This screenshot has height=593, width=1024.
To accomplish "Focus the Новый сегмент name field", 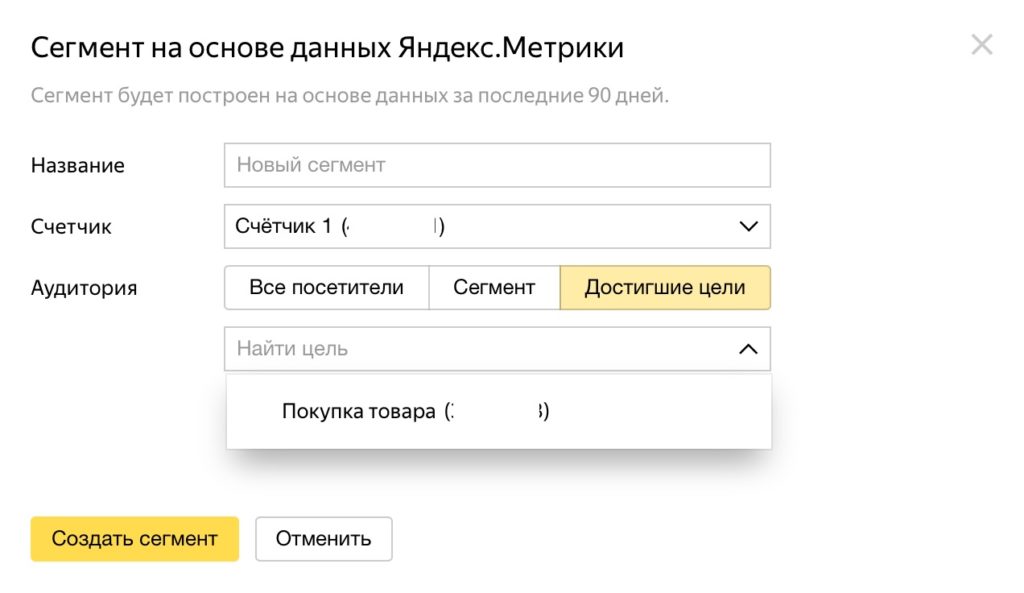I will click(x=497, y=165).
